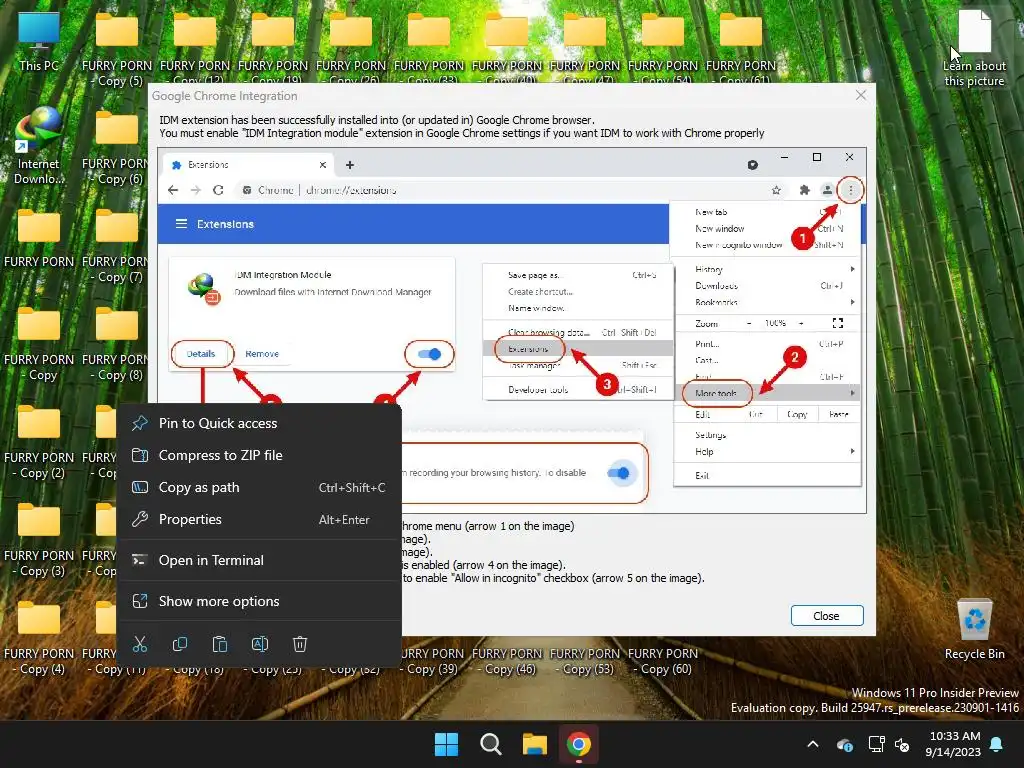Viewport: 1024px width, 768px height.
Task: Select the Cut icon in context menu
Action: pyautogui.click(x=140, y=644)
